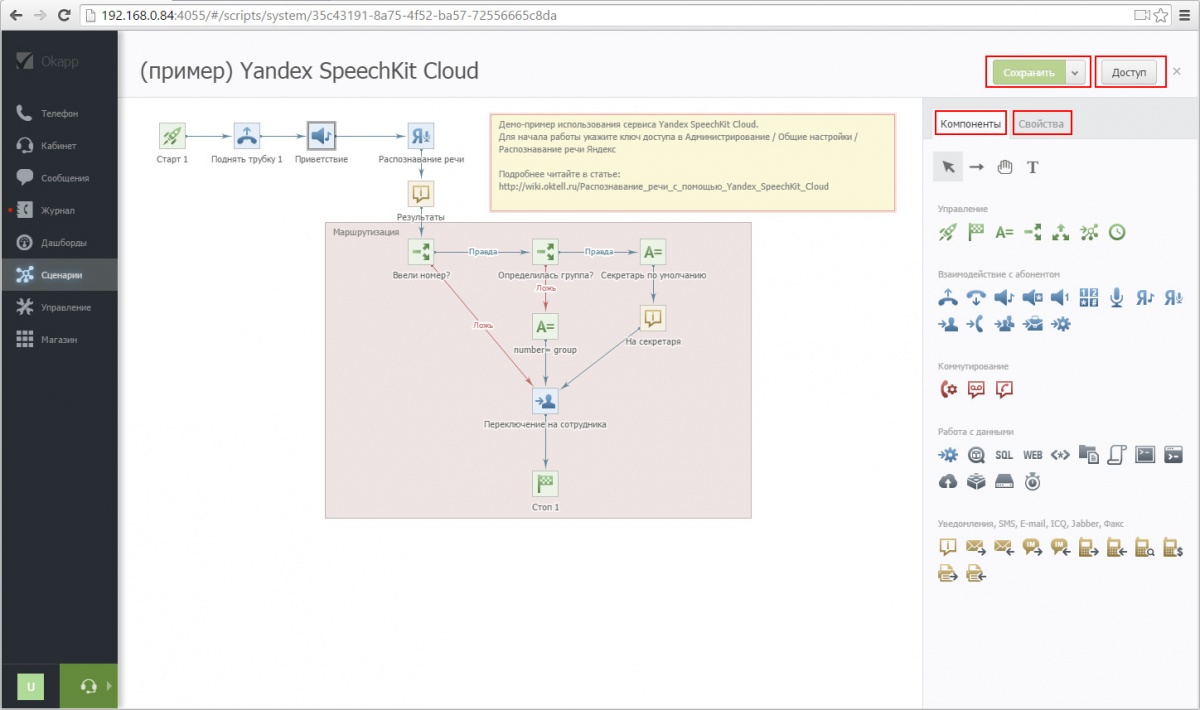Screen dimensions: 1200x710
Task: Choose the text T tool
Action: click(1033, 167)
